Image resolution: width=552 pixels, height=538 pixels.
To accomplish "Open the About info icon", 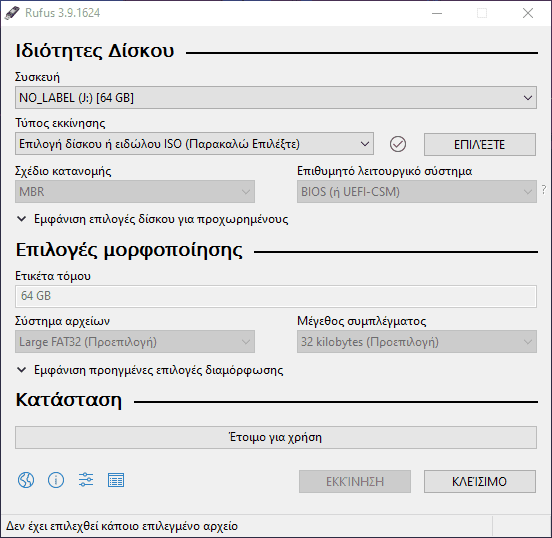I will (x=56, y=480).
